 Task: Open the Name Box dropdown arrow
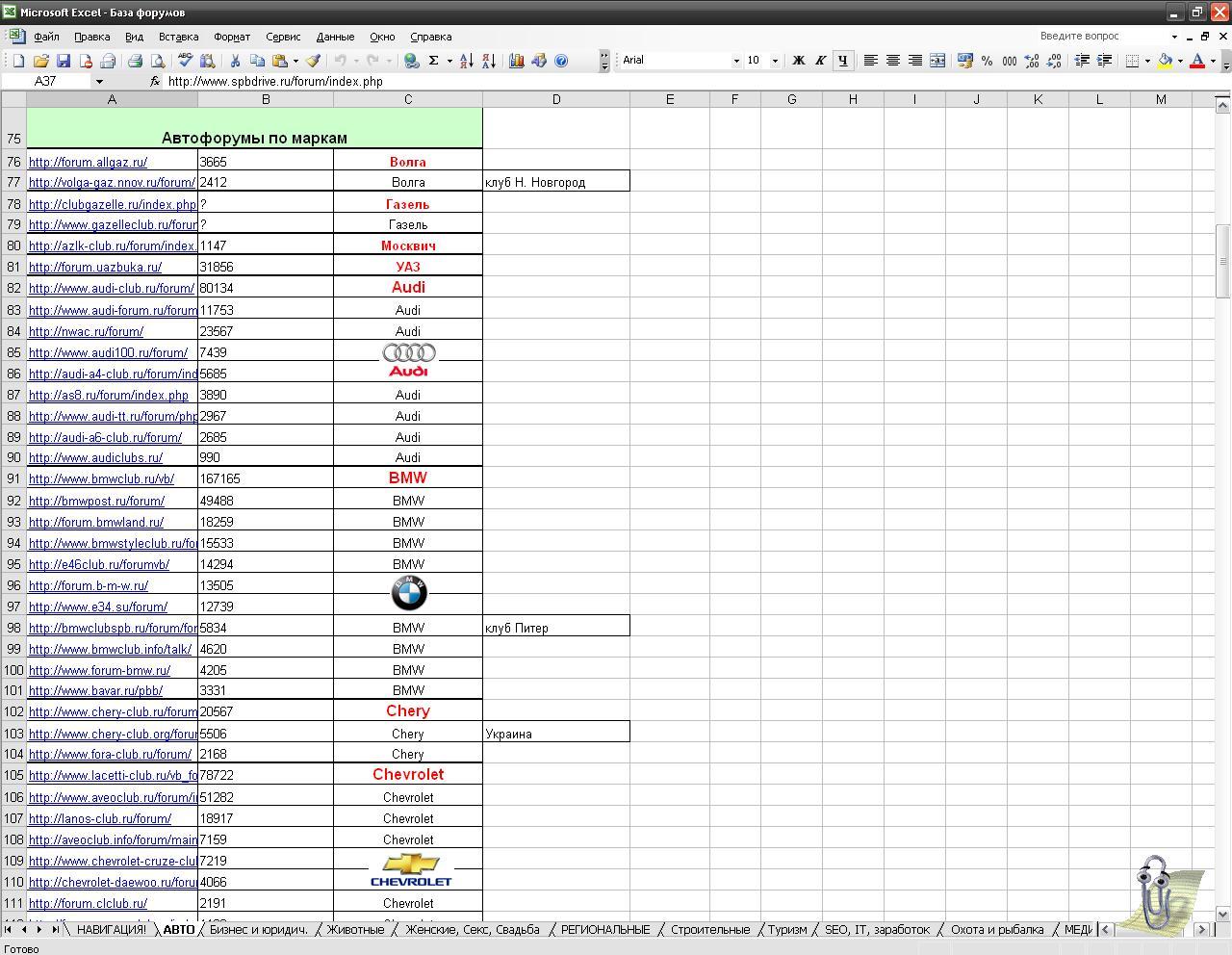coord(98,82)
